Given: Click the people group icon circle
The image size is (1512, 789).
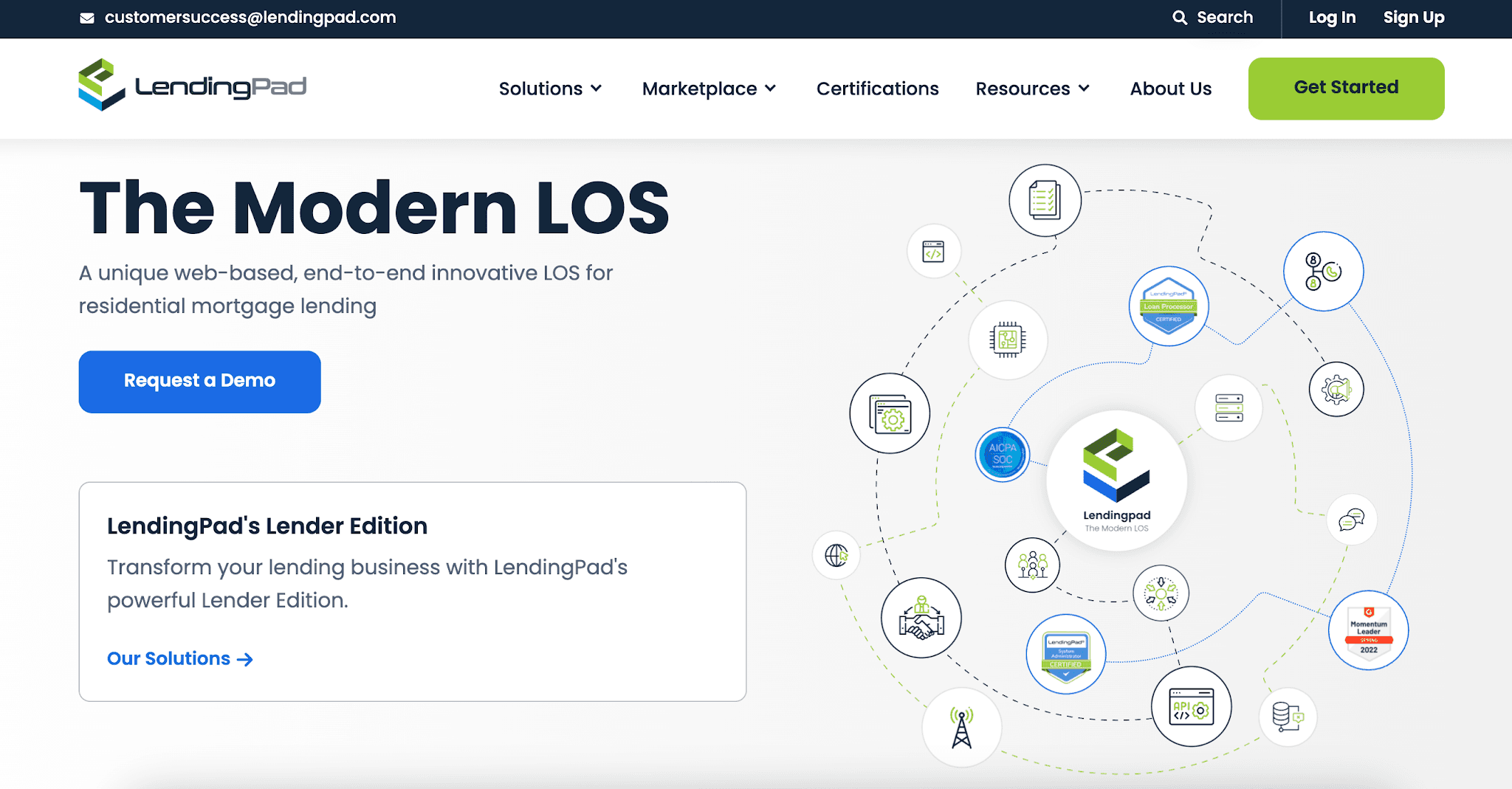Looking at the screenshot, I should pyautogui.click(x=1032, y=565).
